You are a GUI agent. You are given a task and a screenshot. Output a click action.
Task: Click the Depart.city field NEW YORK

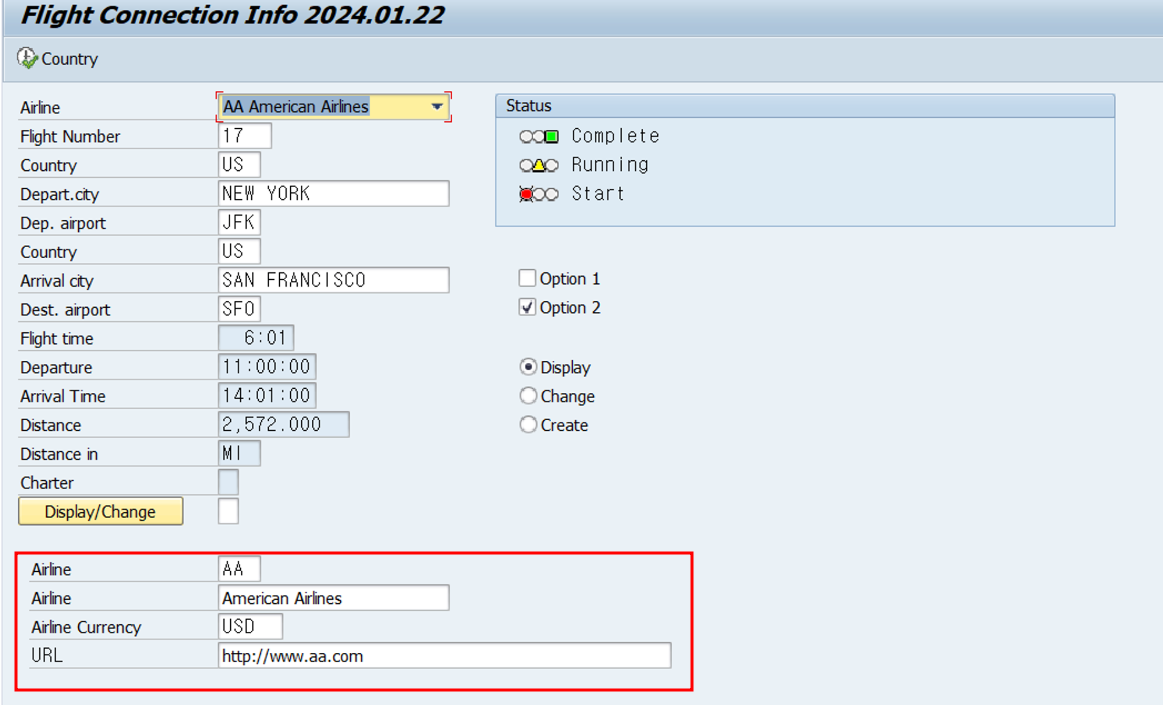tap(334, 193)
